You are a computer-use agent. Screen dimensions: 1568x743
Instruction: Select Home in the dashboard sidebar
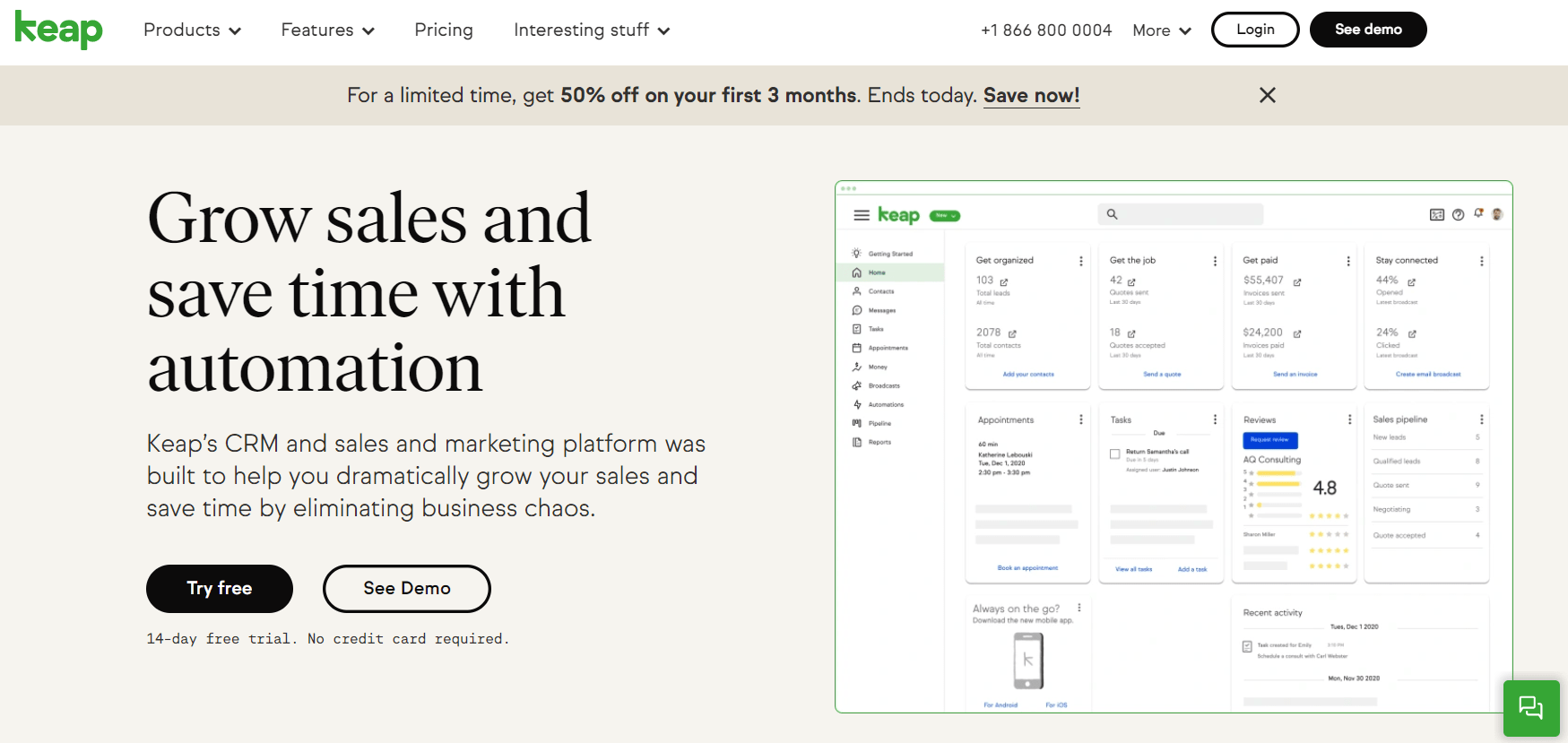890,272
